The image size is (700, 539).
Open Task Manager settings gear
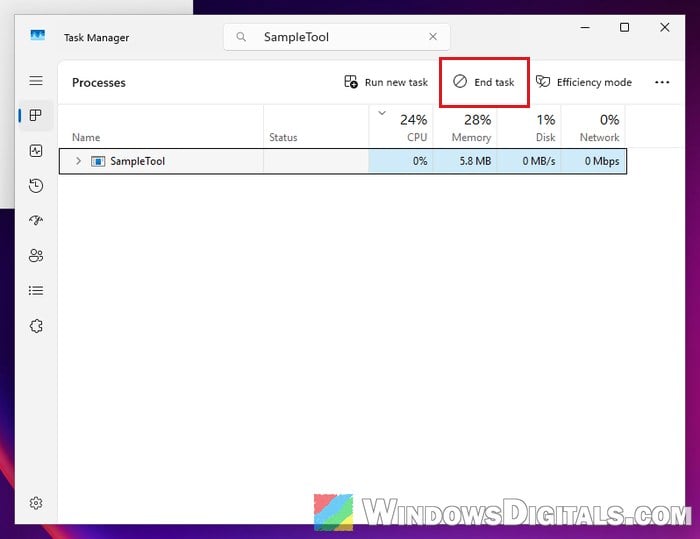(36, 503)
